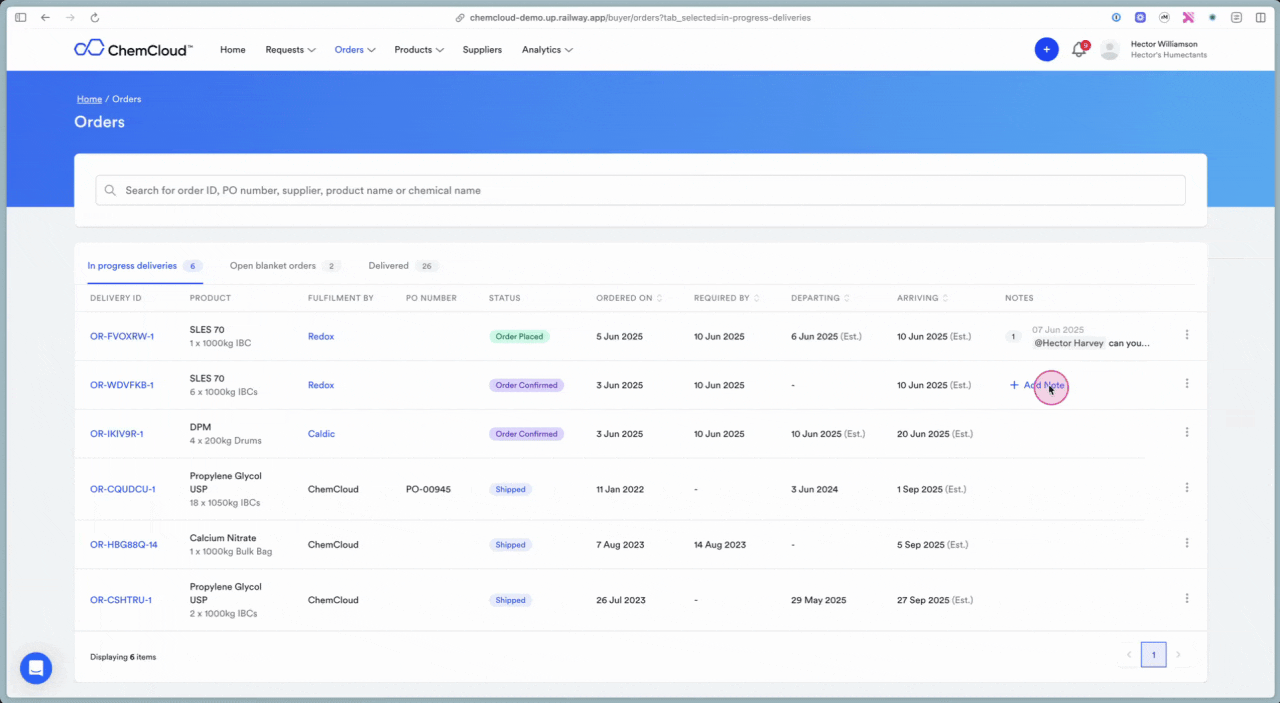Switch to Open blanket orders tab
The width and height of the screenshot is (1280, 703).
pyautogui.click(x=285, y=266)
